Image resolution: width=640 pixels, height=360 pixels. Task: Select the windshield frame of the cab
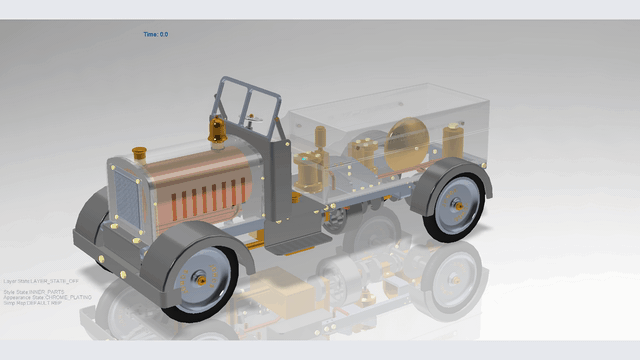[x=247, y=107]
